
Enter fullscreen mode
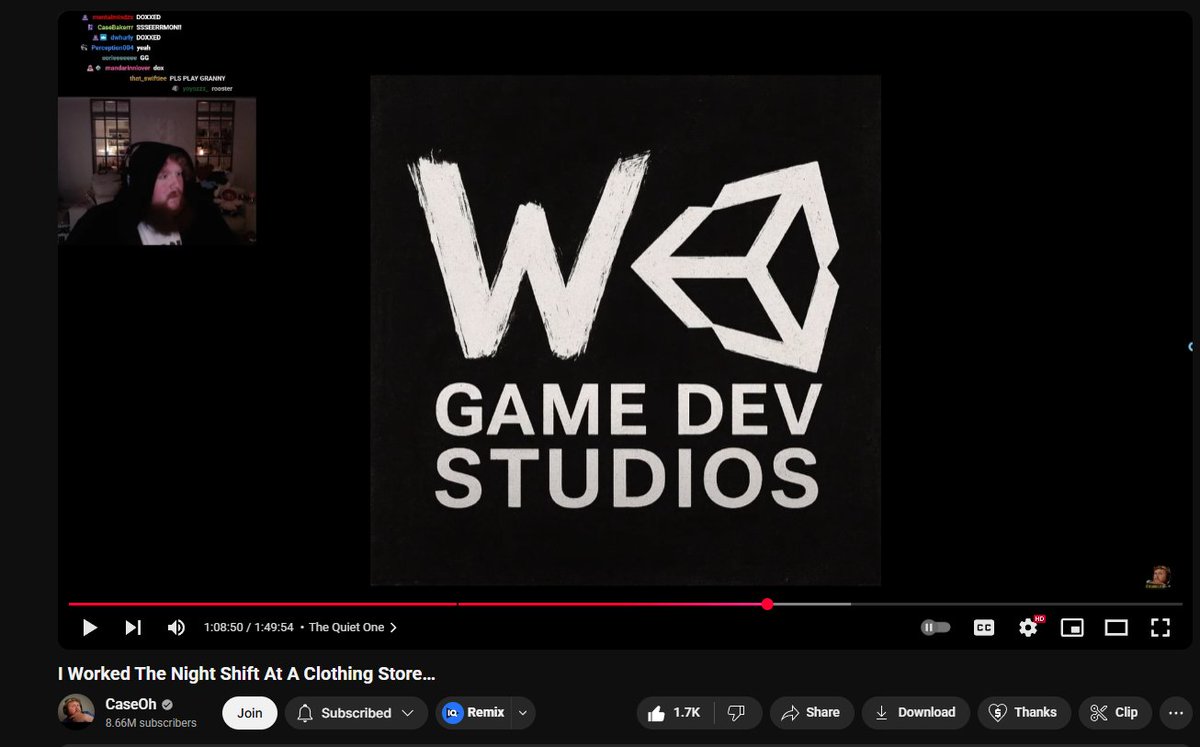pos(1160,627)
